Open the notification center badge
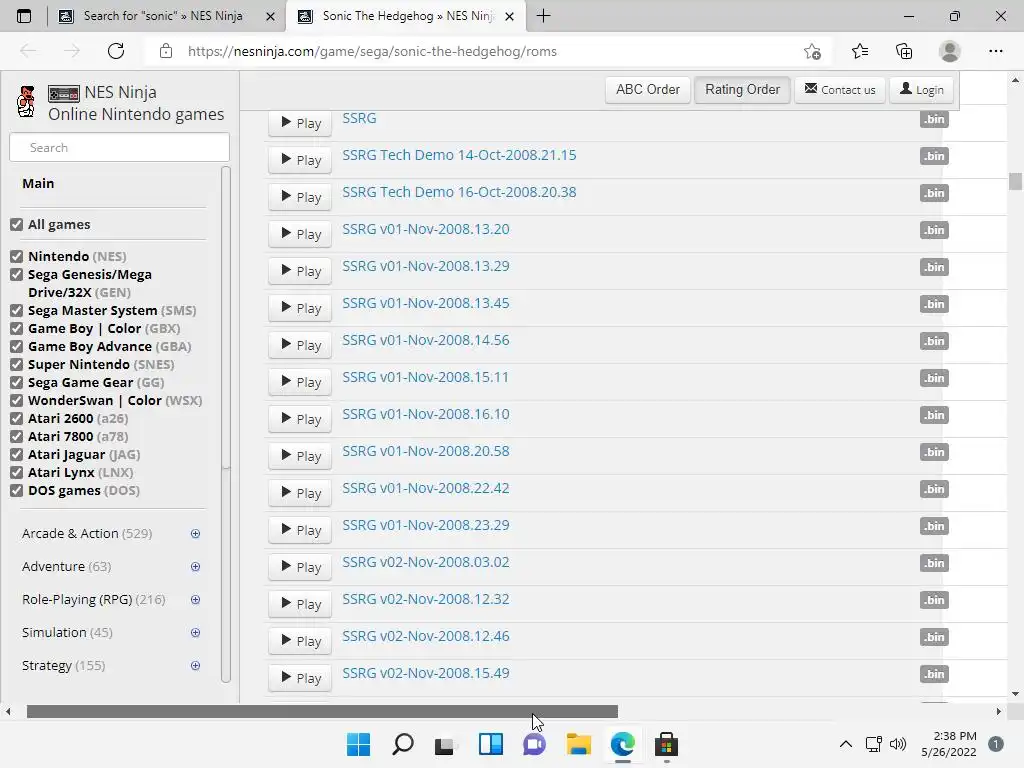 pyautogui.click(x=996, y=744)
